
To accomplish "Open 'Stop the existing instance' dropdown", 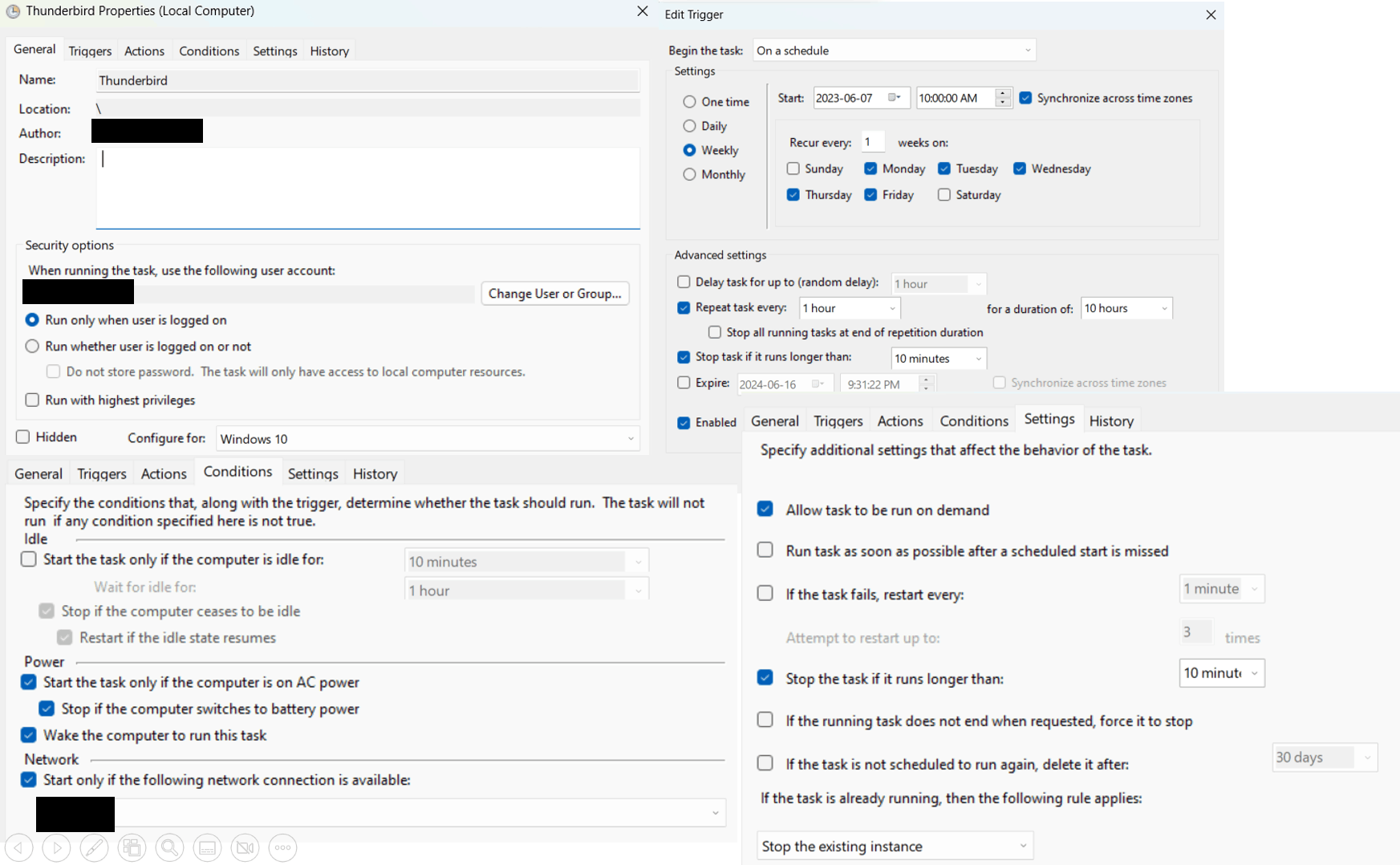I will [x=894, y=847].
